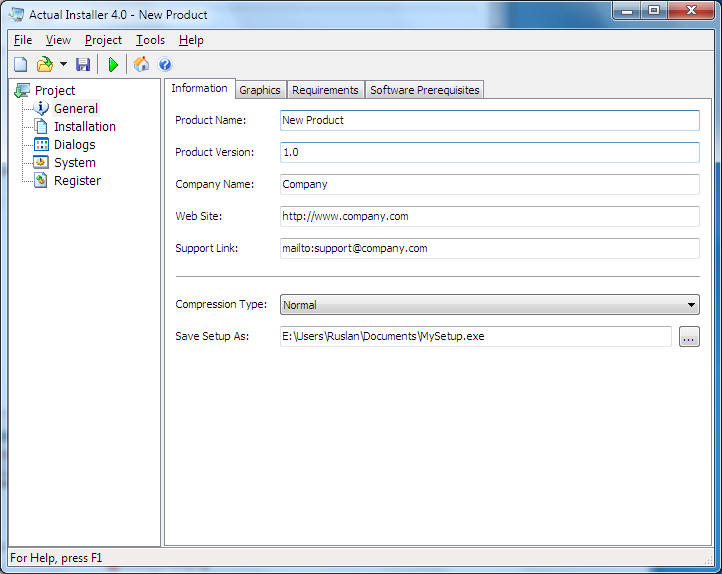Image resolution: width=722 pixels, height=574 pixels.
Task: Close the Actual Installer window
Action: click(x=691, y=11)
